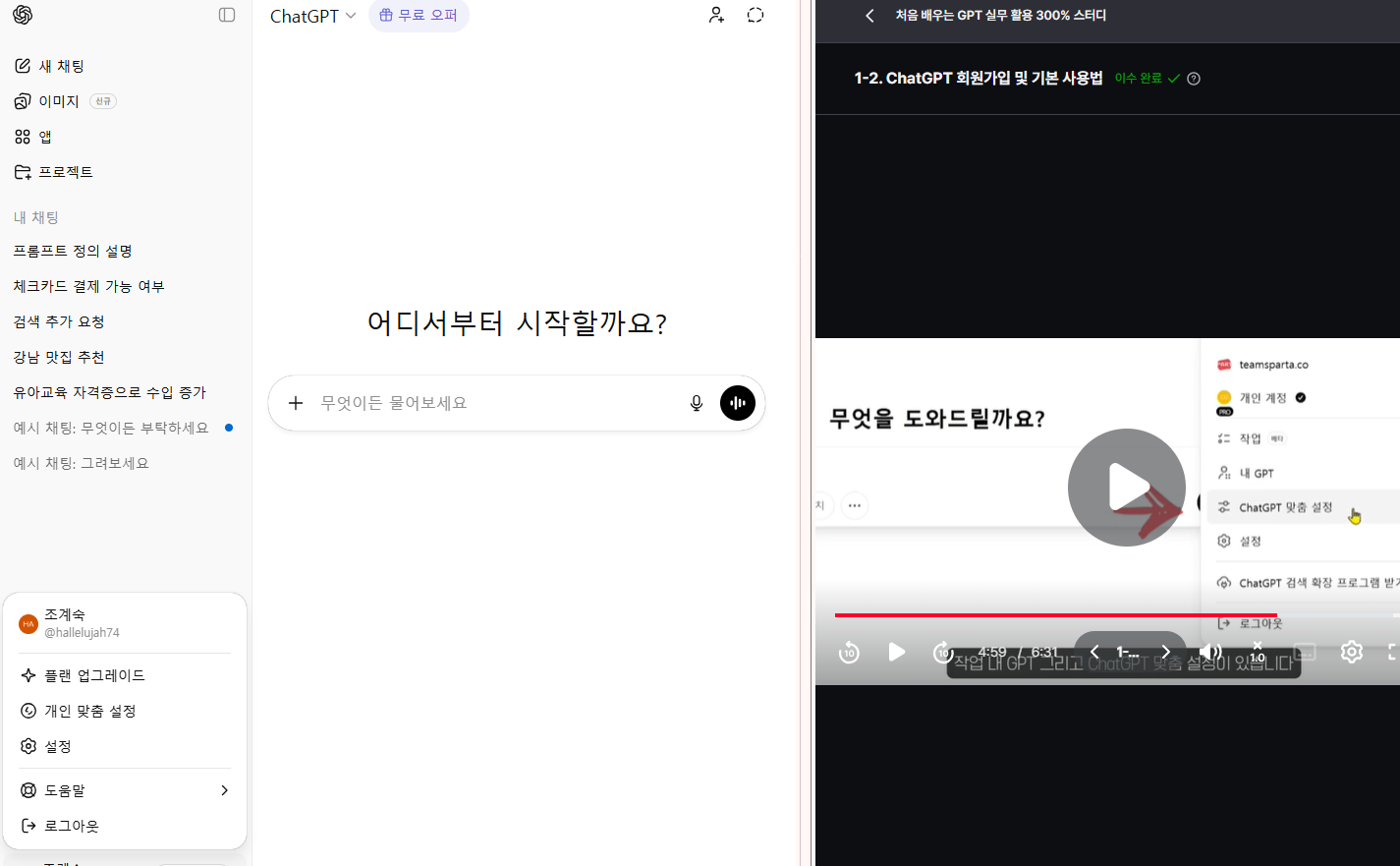Click the 조계숙 profile entry in menu
Viewport: 1400px width, 866px height.
tap(125, 623)
